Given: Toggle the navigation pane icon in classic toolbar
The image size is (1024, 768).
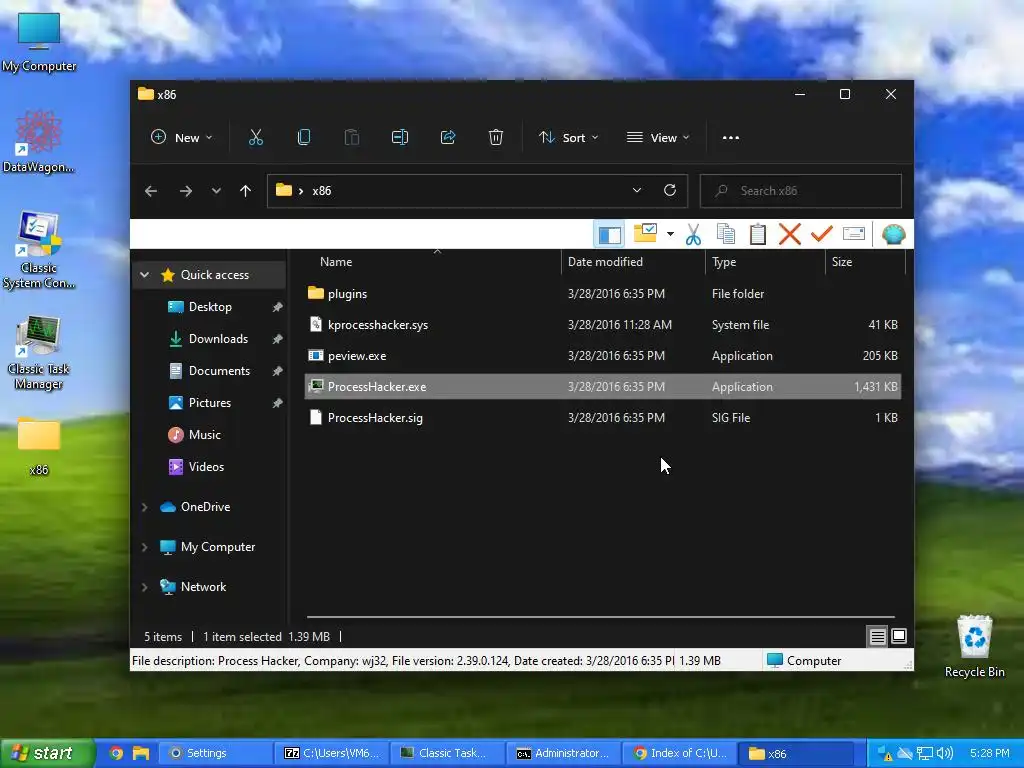Looking at the screenshot, I should [609, 234].
